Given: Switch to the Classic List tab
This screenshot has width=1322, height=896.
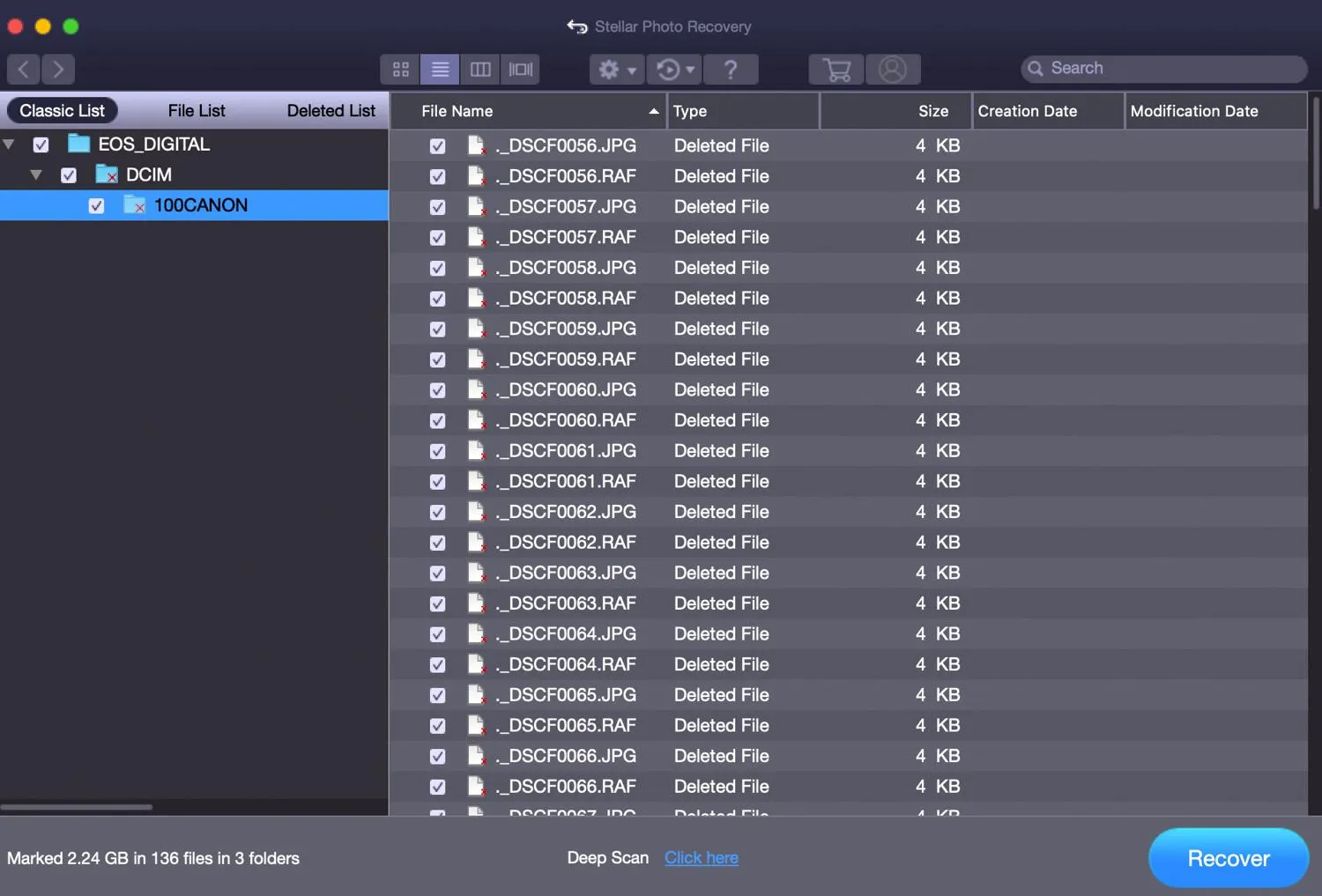Looking at the screenshot, I should pos(63,111).
